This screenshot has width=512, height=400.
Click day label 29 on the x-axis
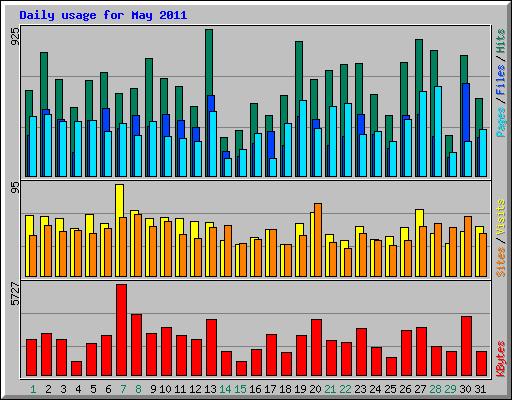tap(450, 389)
